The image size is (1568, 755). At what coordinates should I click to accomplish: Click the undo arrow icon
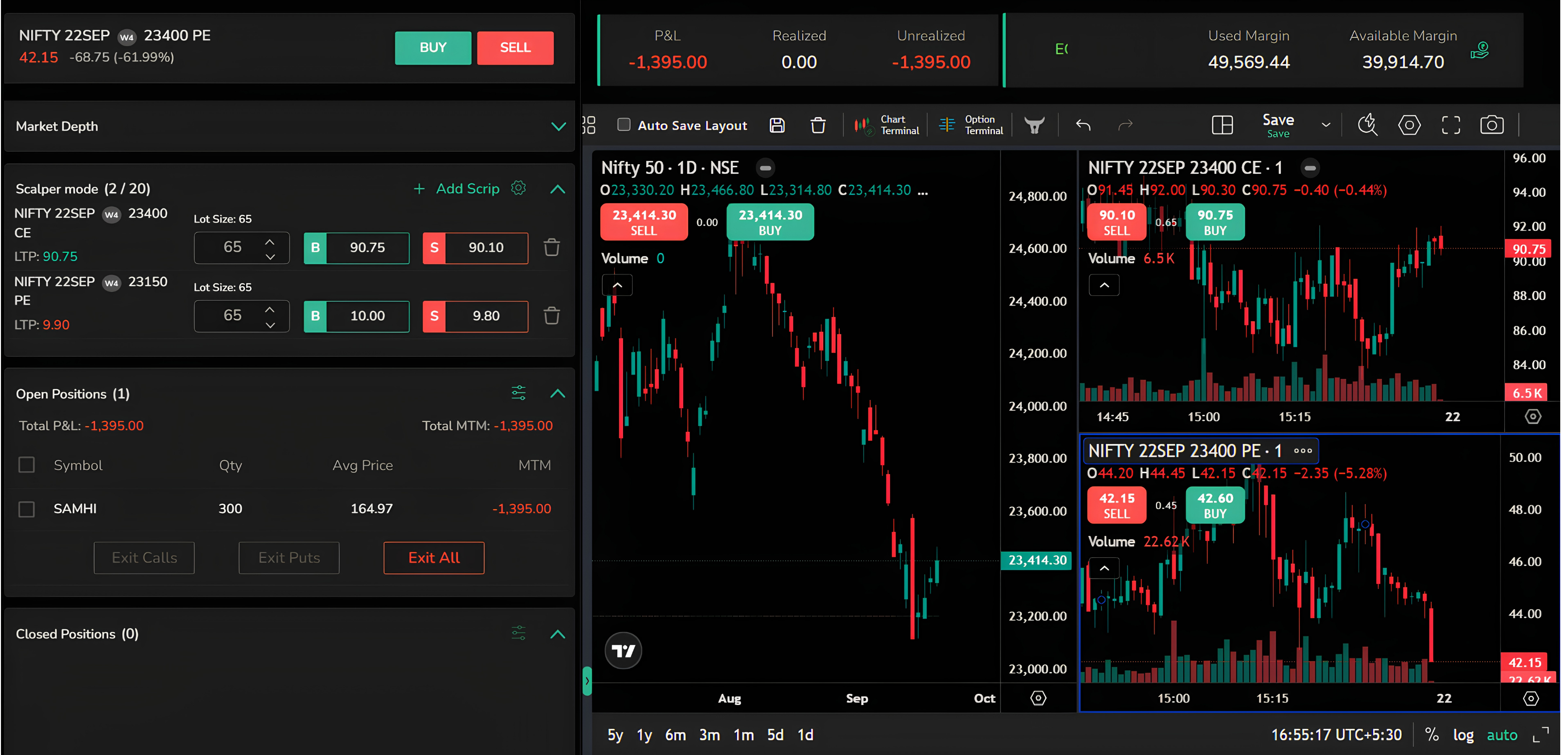point(1083,125)
